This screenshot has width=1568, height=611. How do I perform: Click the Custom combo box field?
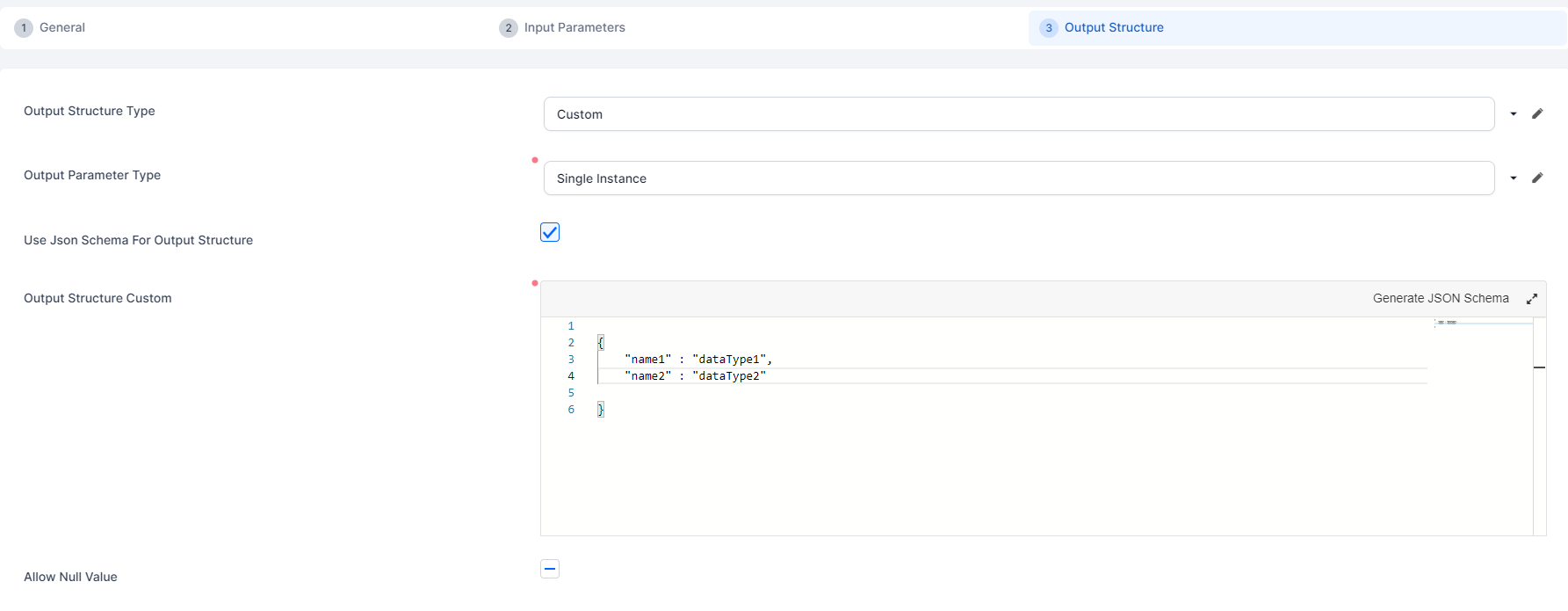pos(1018,114)
